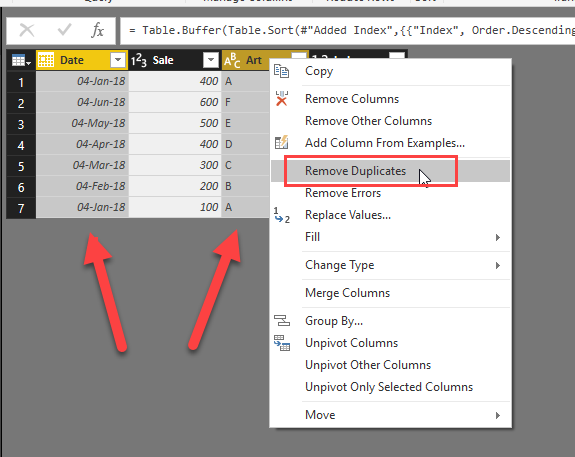Viewport: 575px width, 457px height.
Task: Click the fx function icon
Action: (98, 30)
